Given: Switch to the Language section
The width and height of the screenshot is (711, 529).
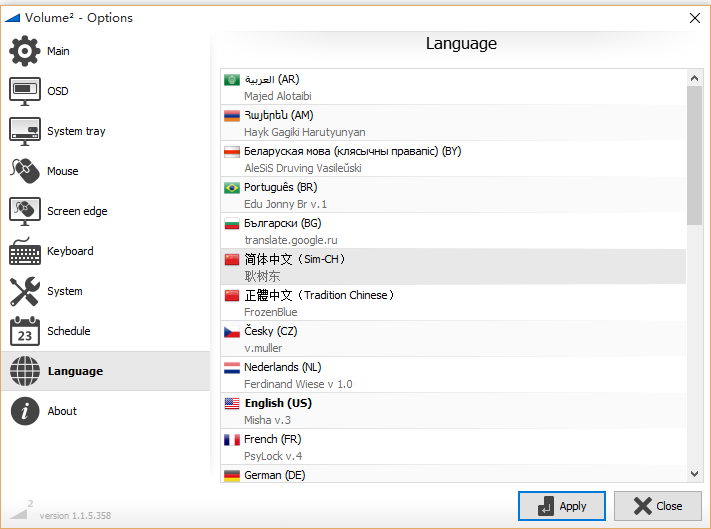Looking at the screenshot, I should (74, 371).
